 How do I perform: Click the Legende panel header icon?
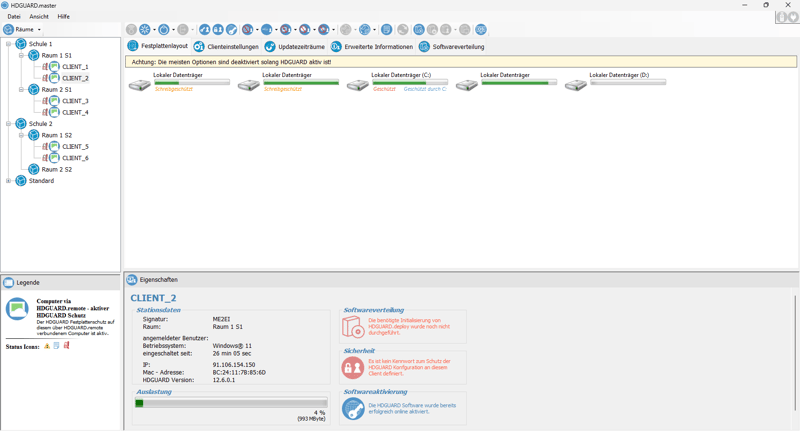pyautogui.click(x=9, y=282)
